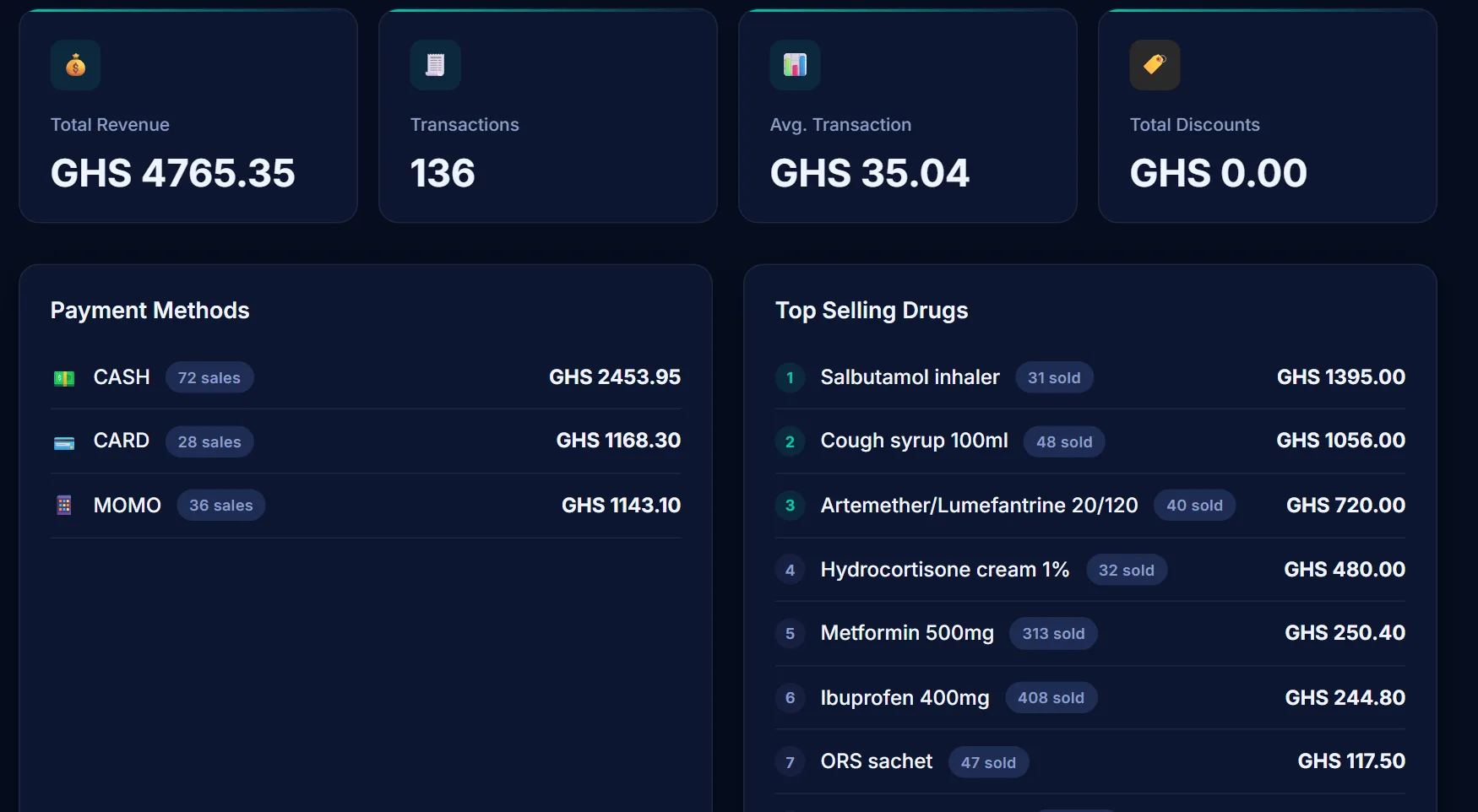Viewport: 1478px width, 812px height.
Task: Click rank badge 2 for Cough syrup
Action: click(790, 441)
